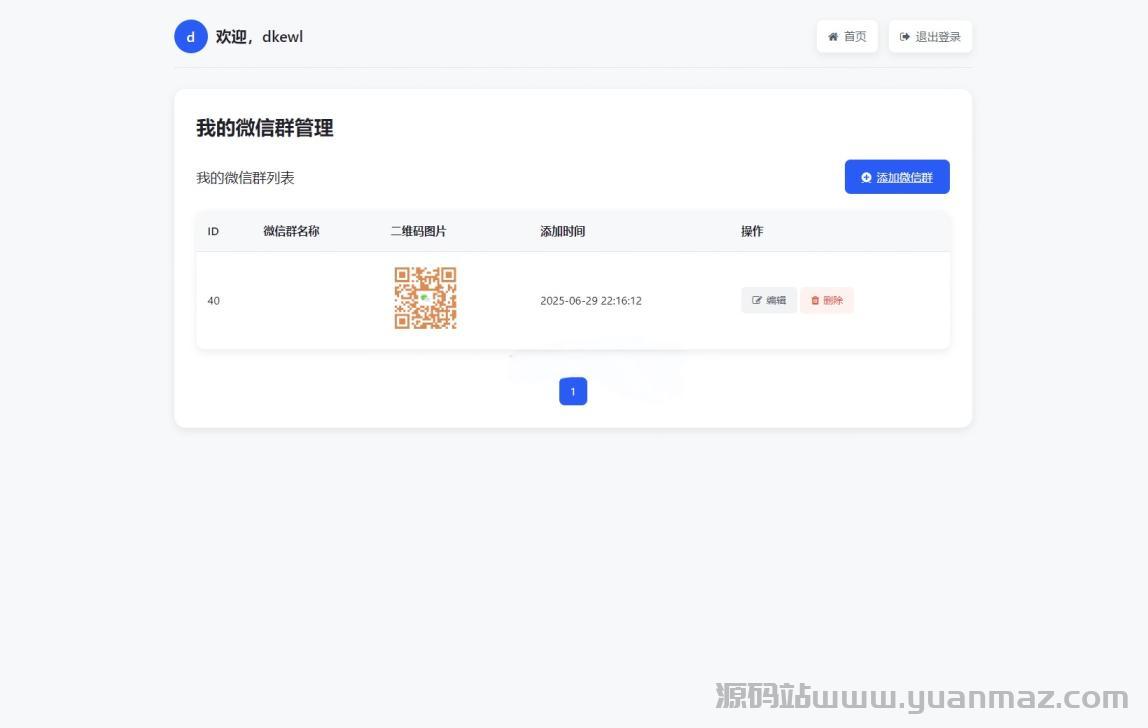Click the red 删除 delete button

point(827,300)
